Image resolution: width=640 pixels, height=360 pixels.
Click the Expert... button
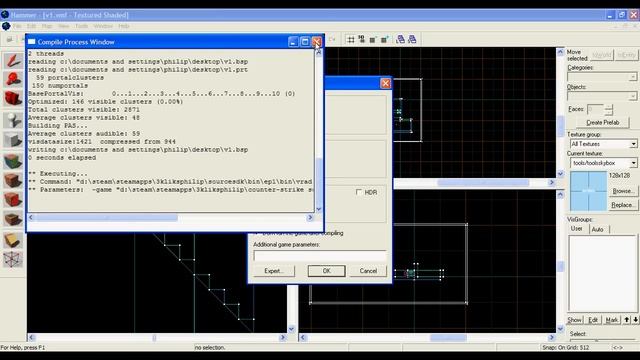coord(273,271)
